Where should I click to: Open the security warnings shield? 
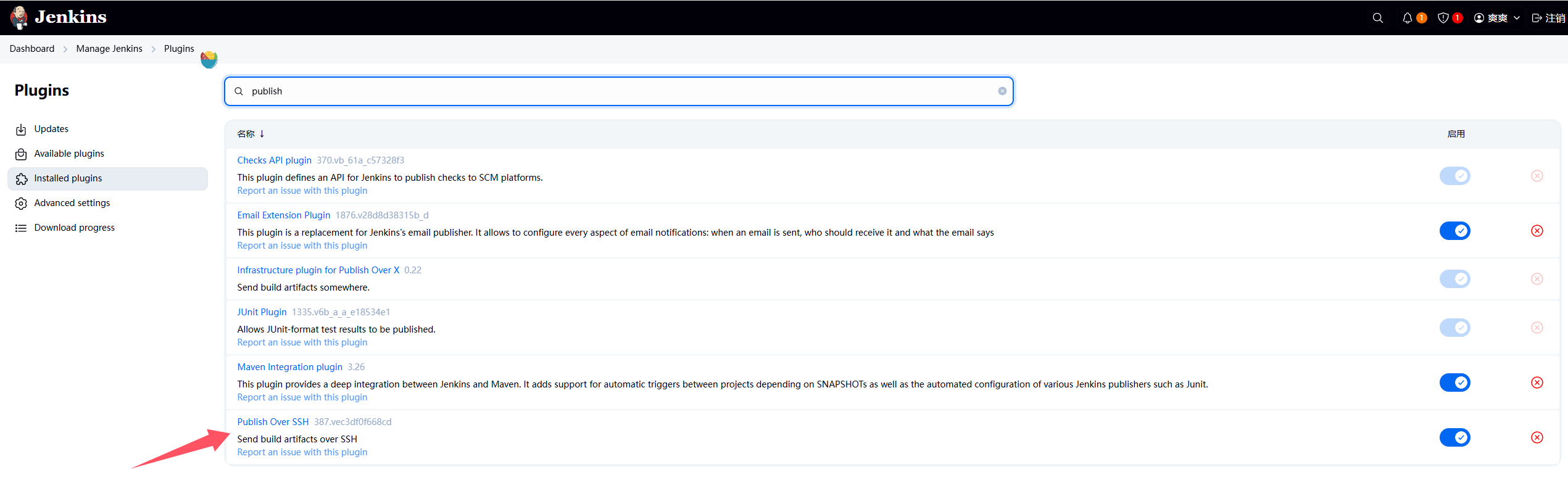click(x=1443, y=18)
